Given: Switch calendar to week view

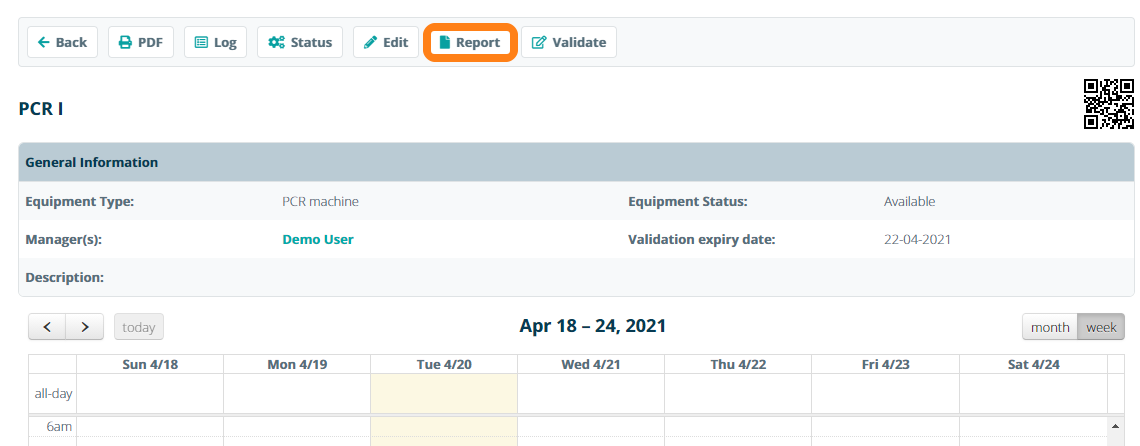Looking at the screenshot, I should [1101, 327].
